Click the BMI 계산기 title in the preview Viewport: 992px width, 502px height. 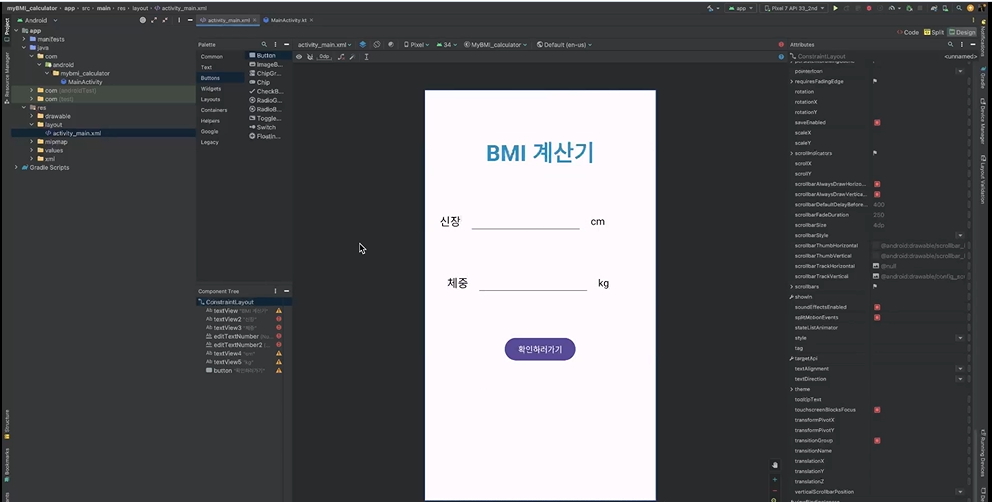pos(540,153)
